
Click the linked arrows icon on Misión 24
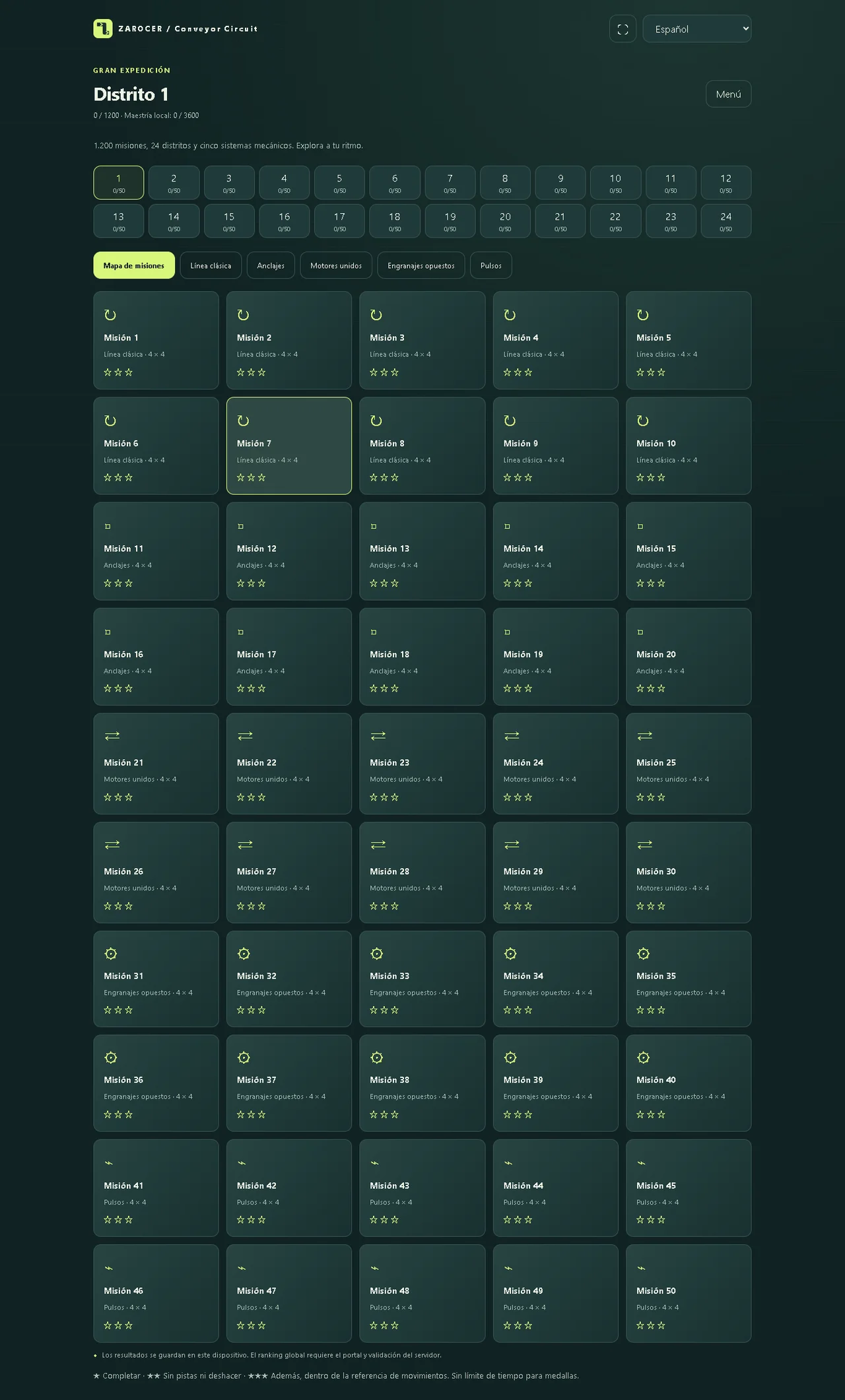(x=512, y=735)
